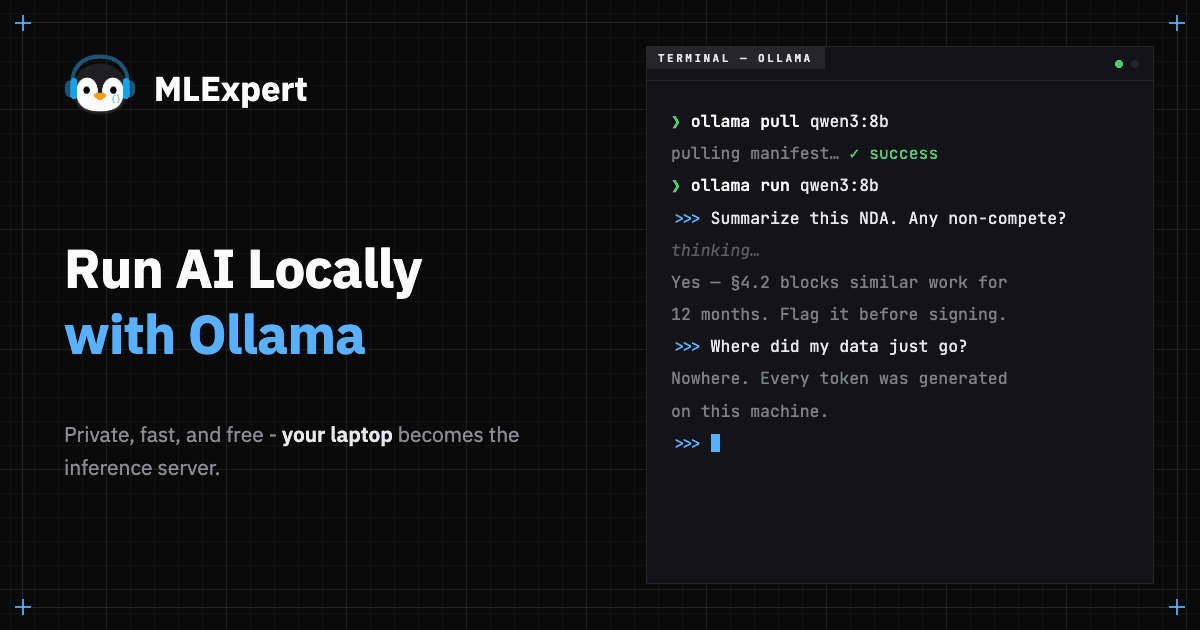Click the MLExpert brand name text
The height and width of the screenshot is (630, 1200).
(231, 90)
